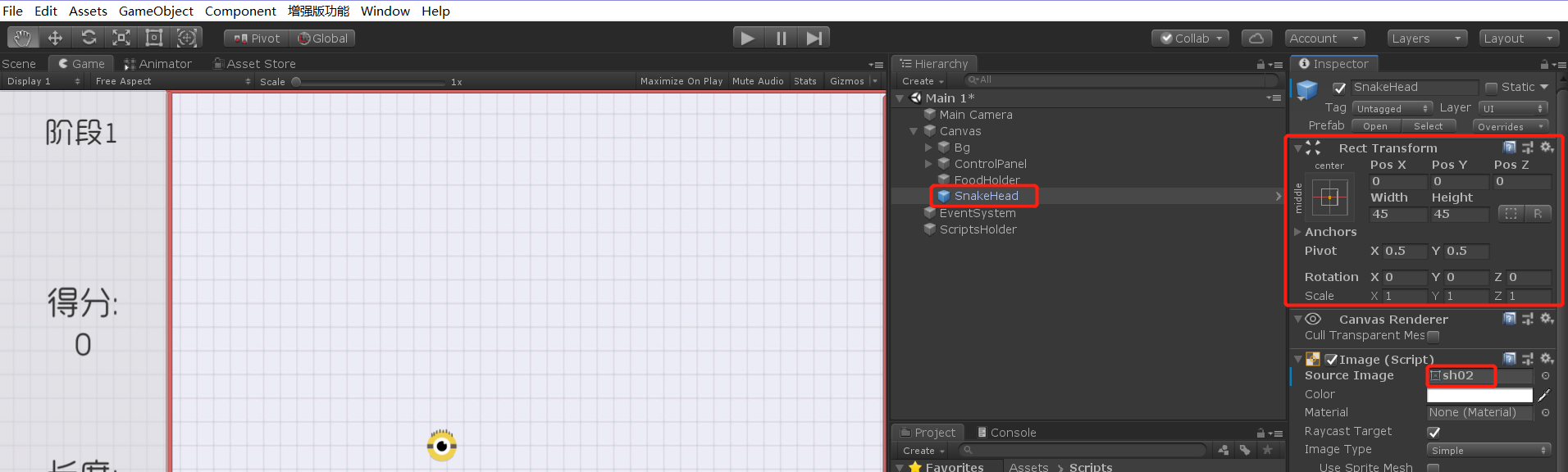Select the Scale tool

pos(121,38)
